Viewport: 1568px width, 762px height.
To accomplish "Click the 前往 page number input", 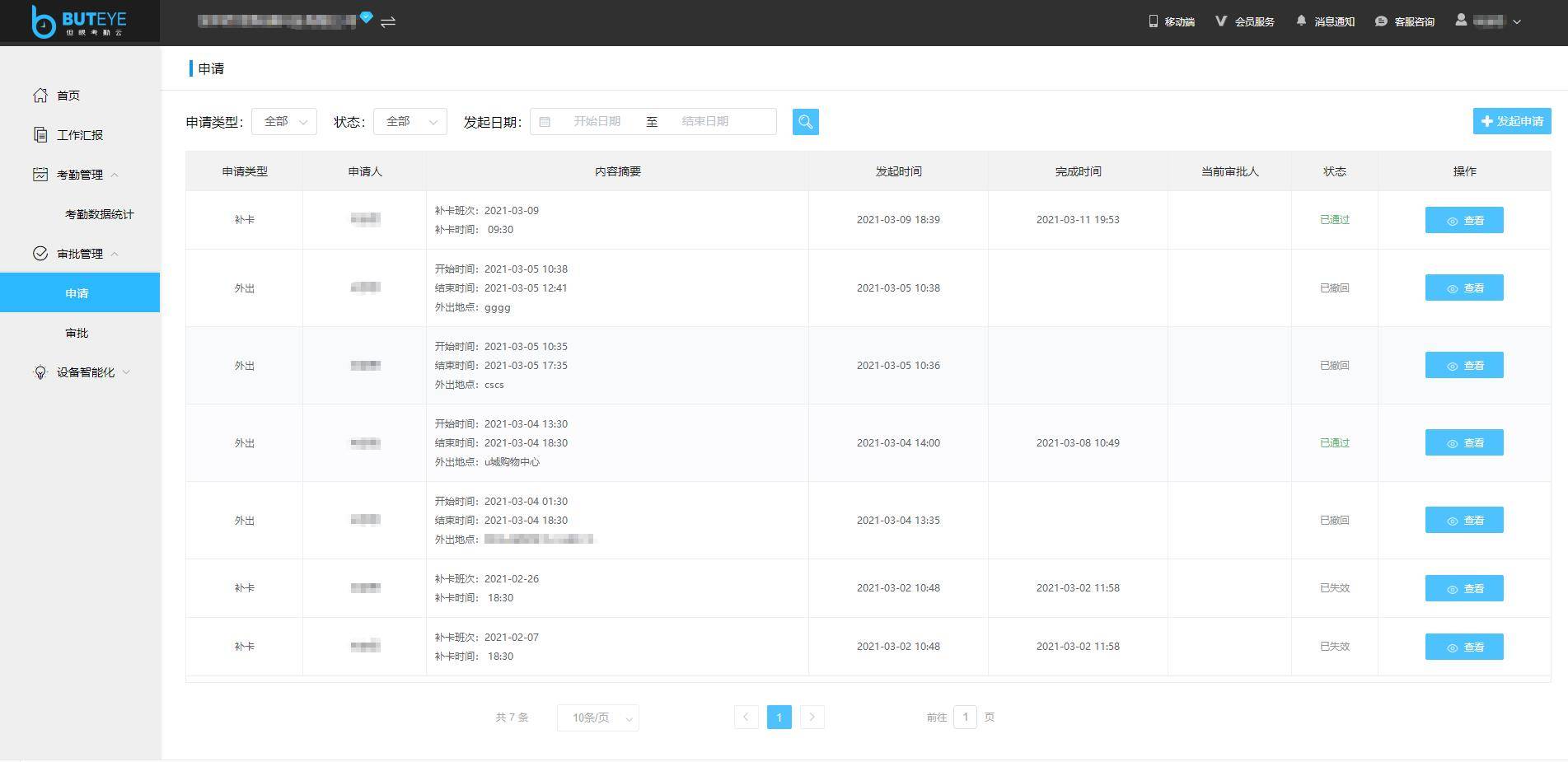I will coord(965,717).
